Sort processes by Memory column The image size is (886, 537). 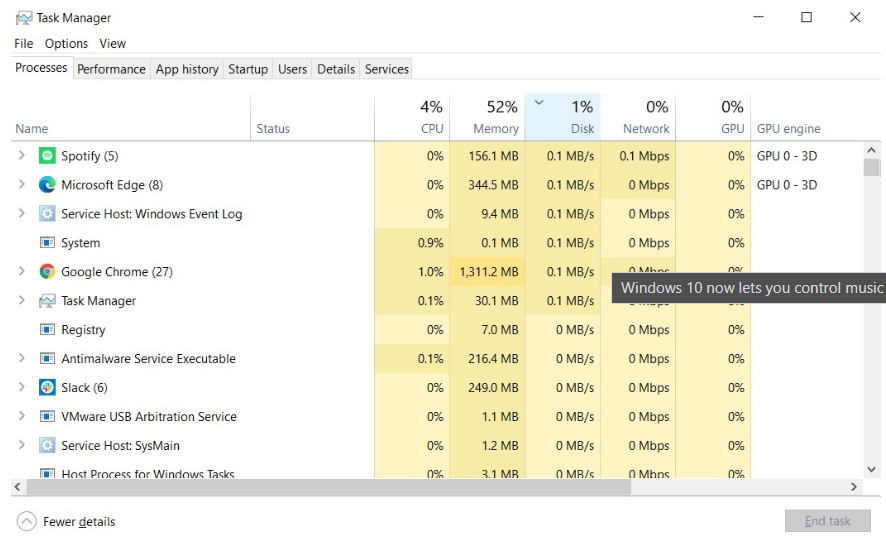coord(487,118)
